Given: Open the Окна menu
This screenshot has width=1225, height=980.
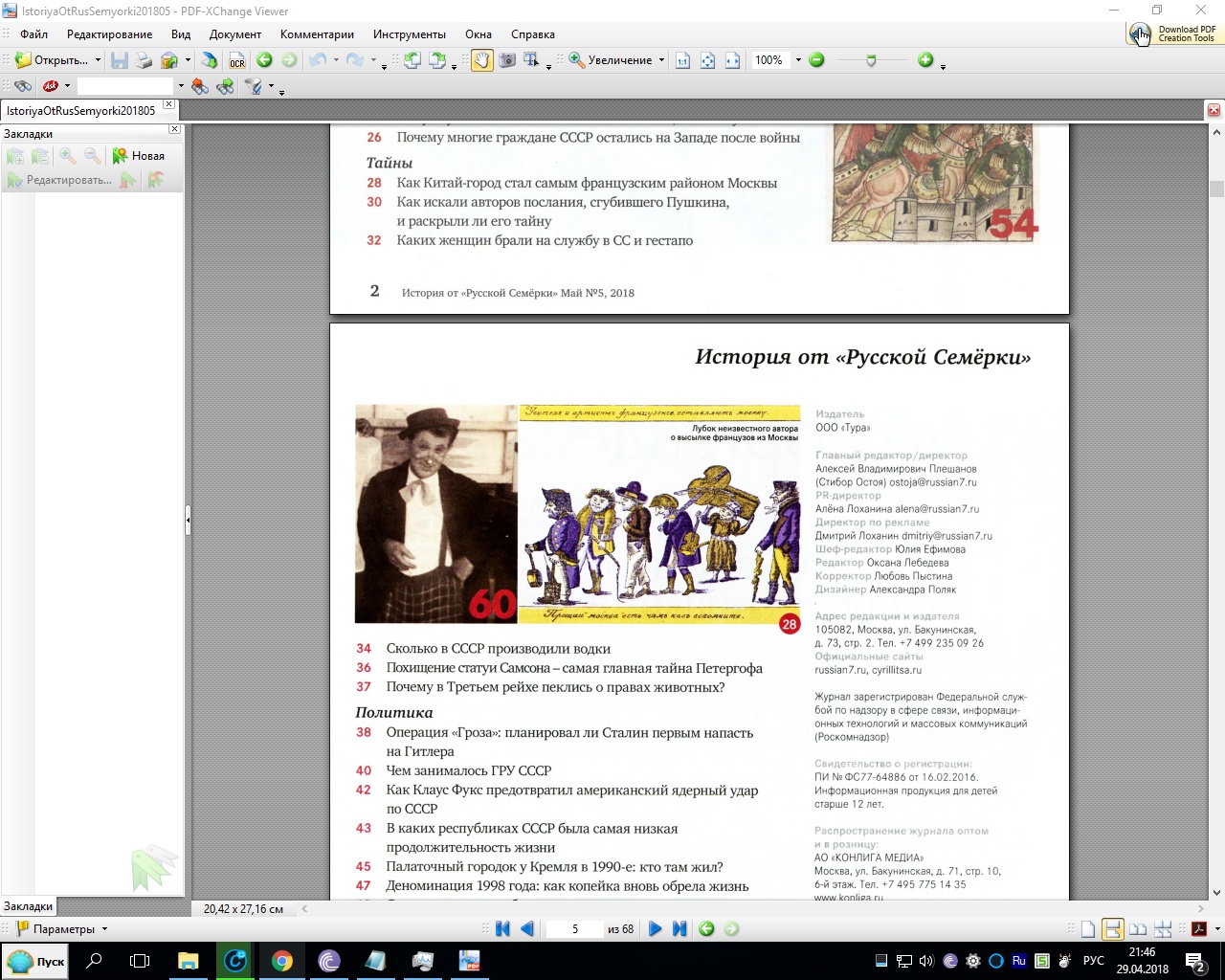Looking at the screenshot, I should [479, 34].
